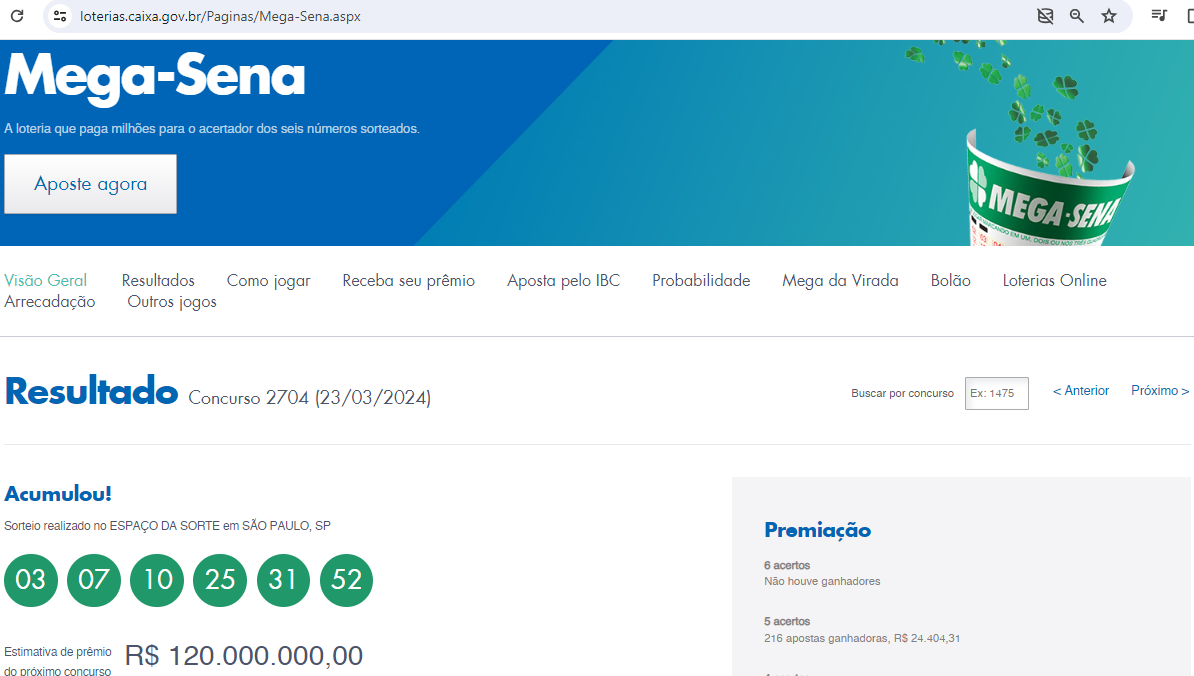Click the drawn number ball 10
Screen dimensions: 1194x676
[157, 580]
